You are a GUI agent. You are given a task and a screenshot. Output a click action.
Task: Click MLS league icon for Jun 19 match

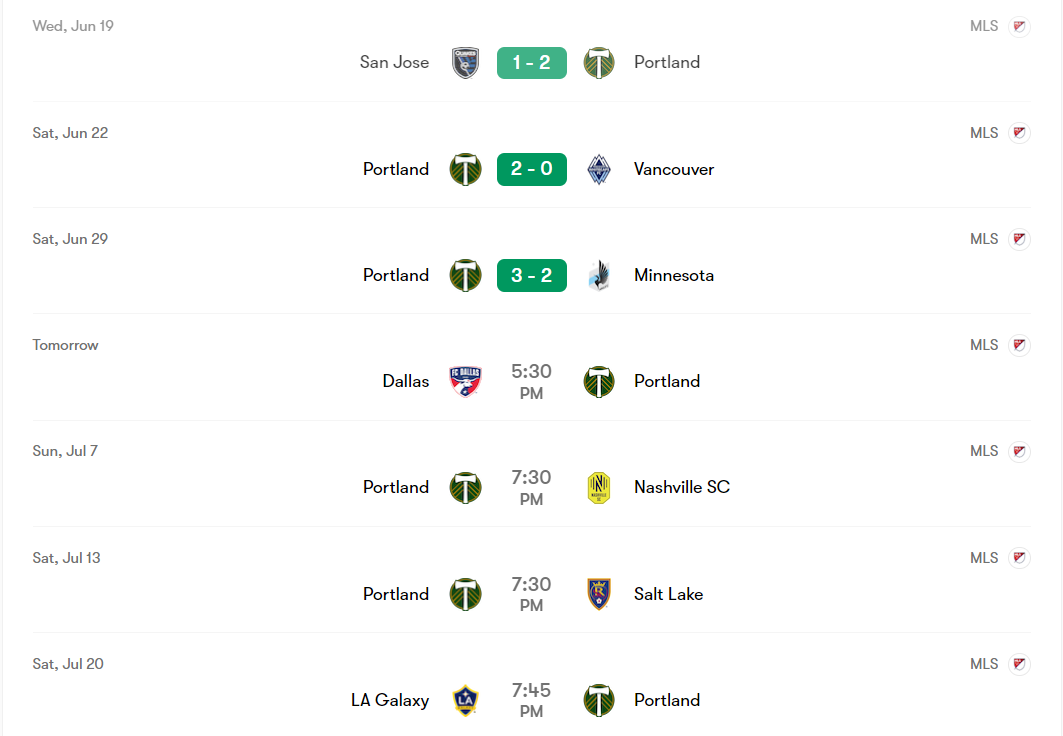coord(1019,26)
